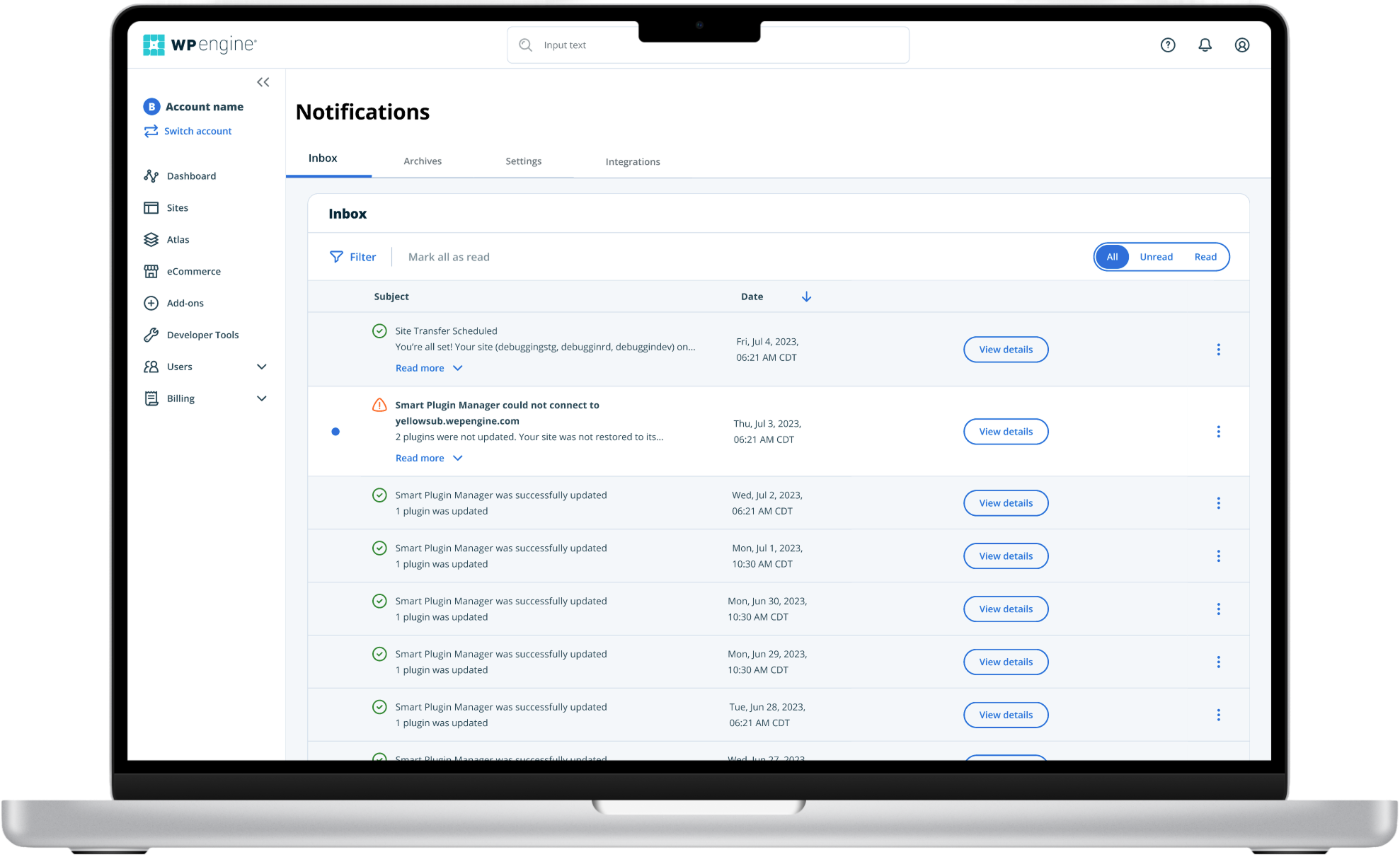
Task: View details of Smart Plugin Manager error
Action: [1005, 431]
